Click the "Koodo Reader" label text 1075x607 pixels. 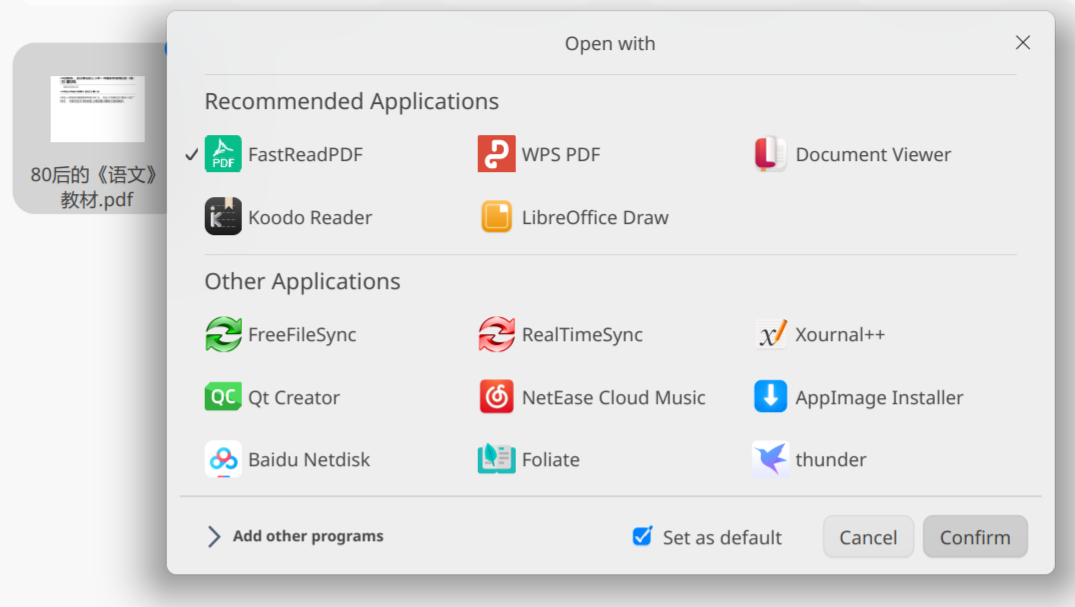click(x=310, y=217)
